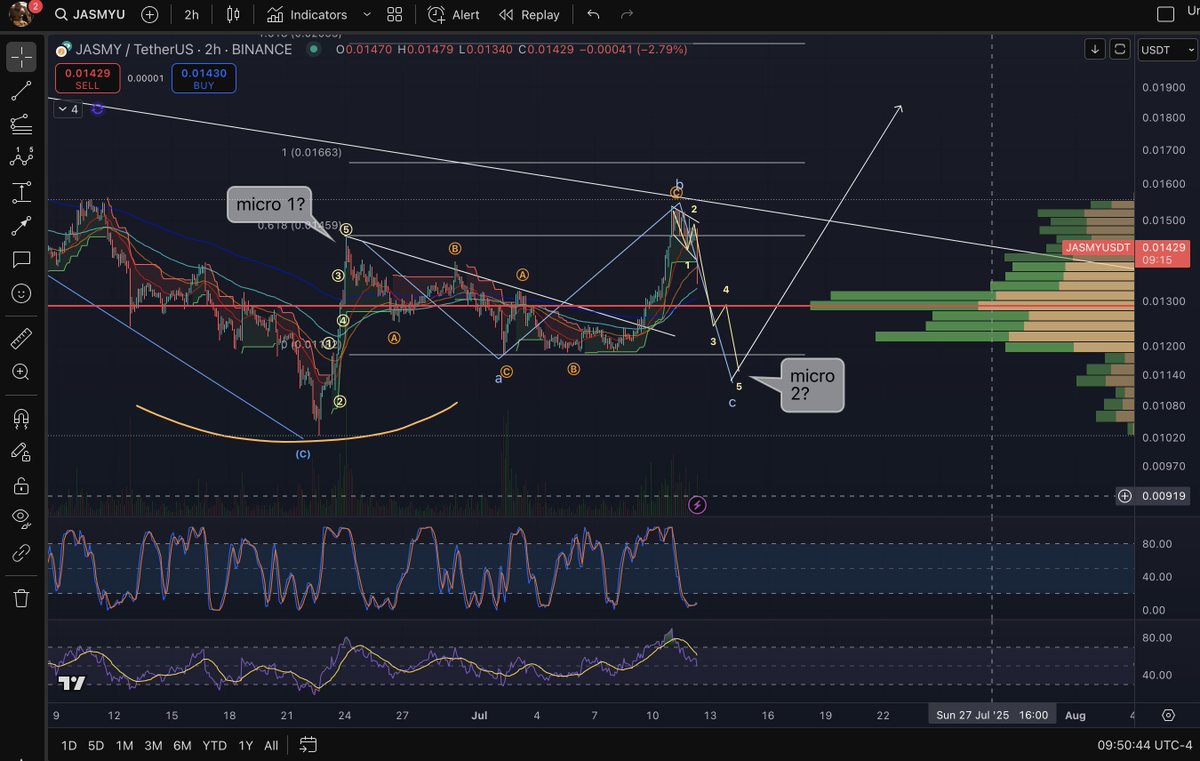The width and height of the screenshot is (1200, 761).
Task: Toggle stay-in-drawing-mode pencil lock
Action: point(20,452)
